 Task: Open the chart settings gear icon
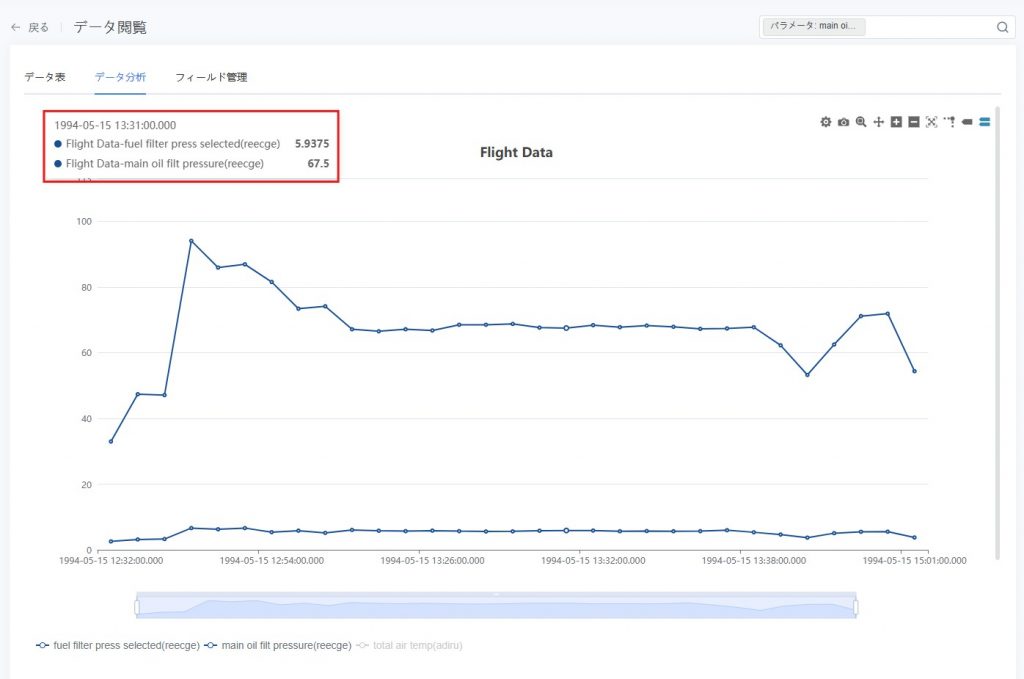click(825, 122)
